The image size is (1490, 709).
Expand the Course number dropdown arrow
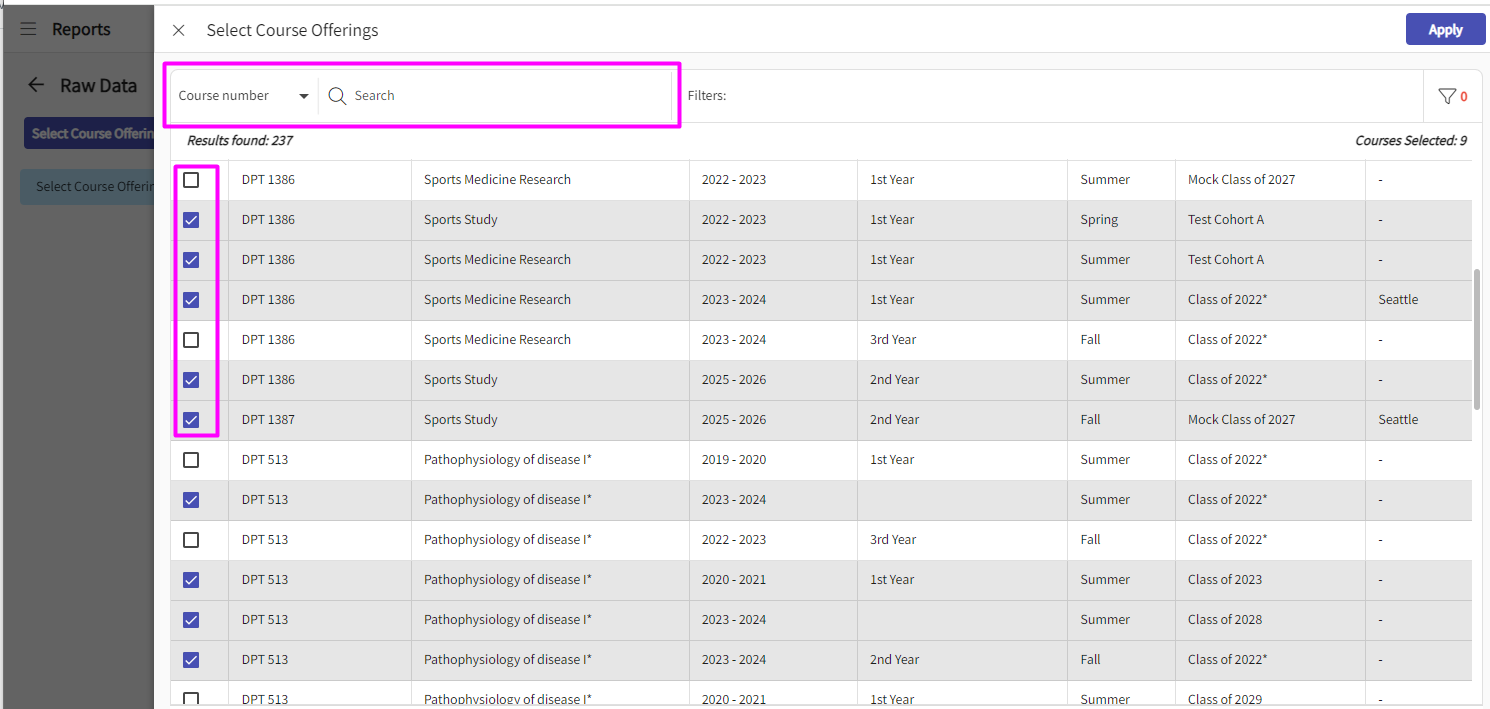point(304,96)
